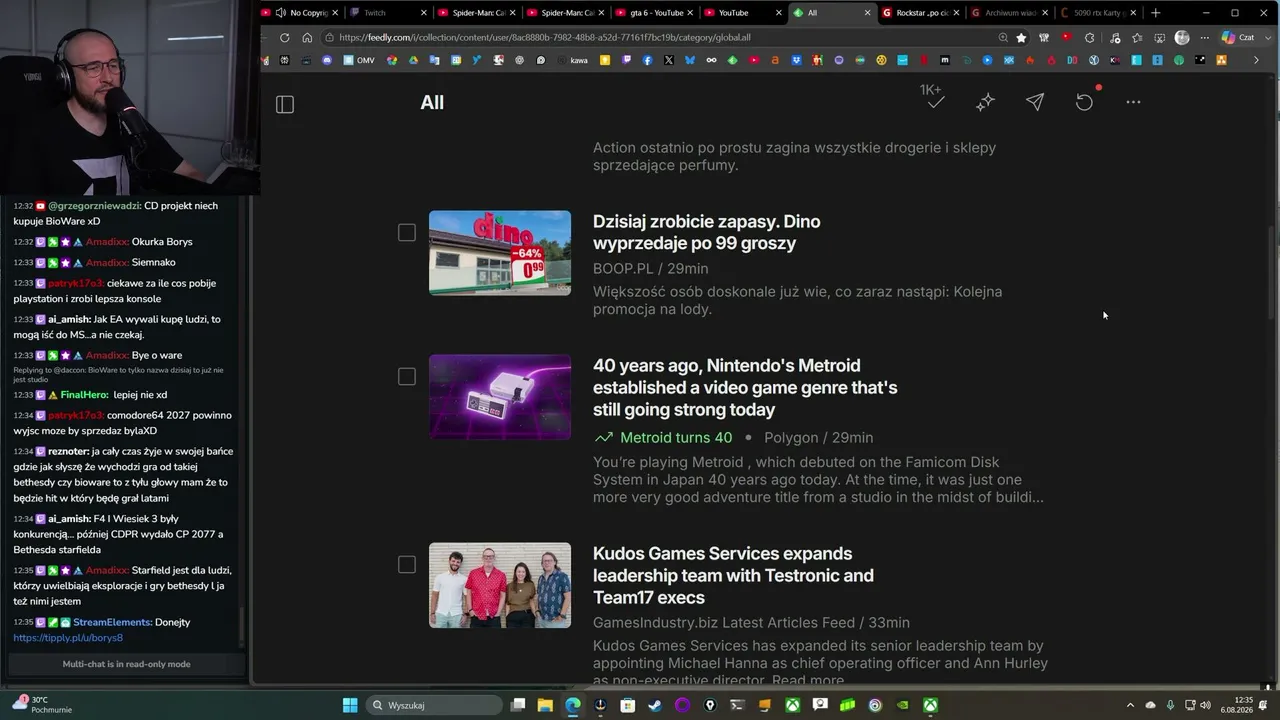Viewport: 1280px width, 720px height.
Task: Click 'GamesIndustry.biz Latest Articles Feed' source text
Action: [x=724, y=622]
